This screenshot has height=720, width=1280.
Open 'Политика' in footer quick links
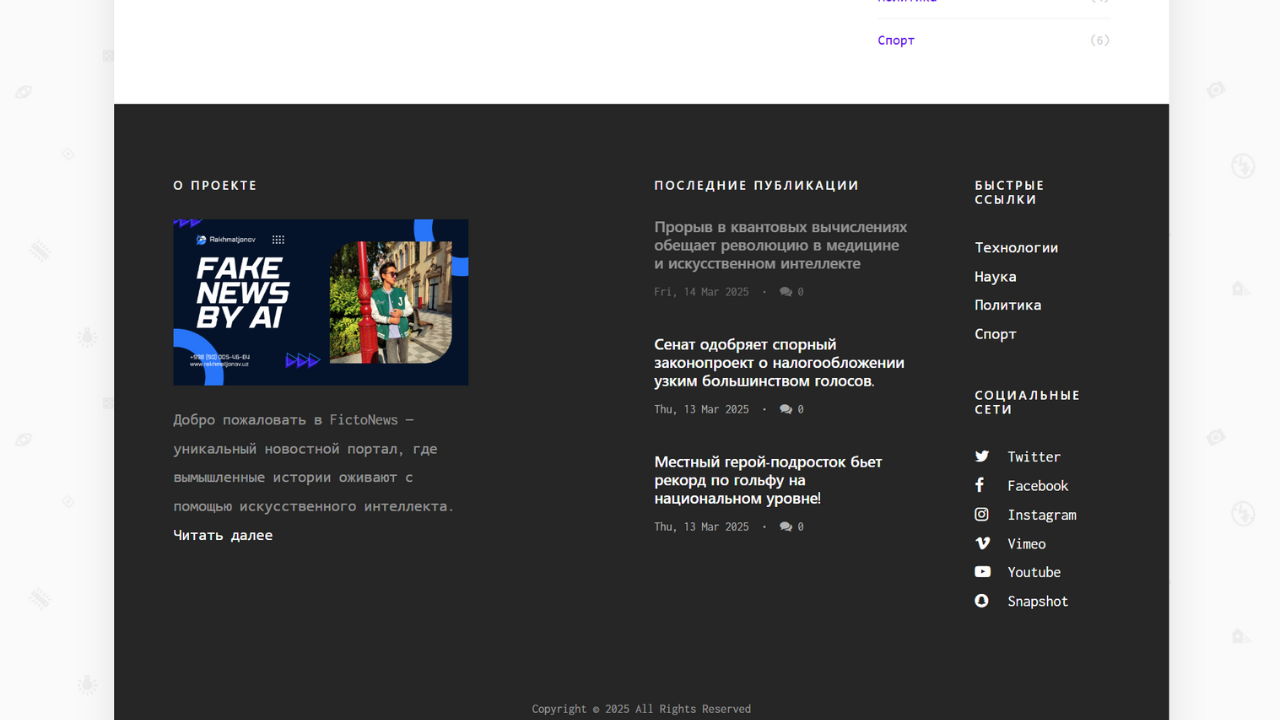click(1008, 305)
